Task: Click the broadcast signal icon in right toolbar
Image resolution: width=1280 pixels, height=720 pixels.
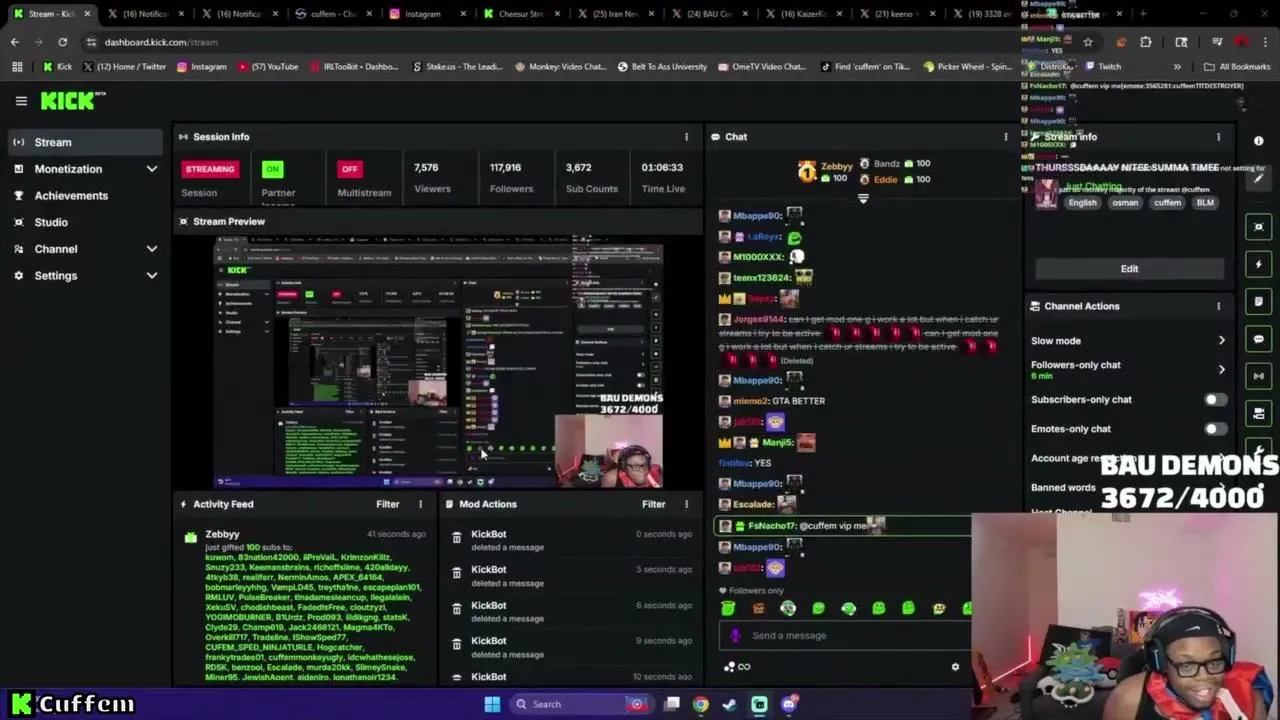Action: pos(1259,376)
